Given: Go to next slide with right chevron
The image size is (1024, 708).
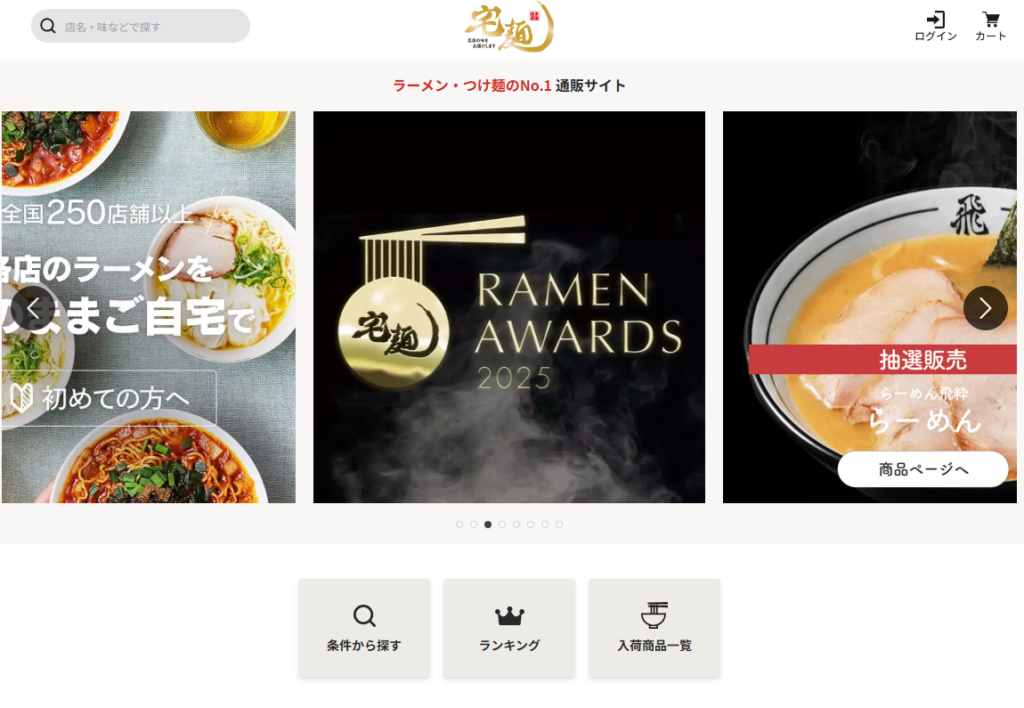Looking at the screenshot, I should click(x=985, y=308).
